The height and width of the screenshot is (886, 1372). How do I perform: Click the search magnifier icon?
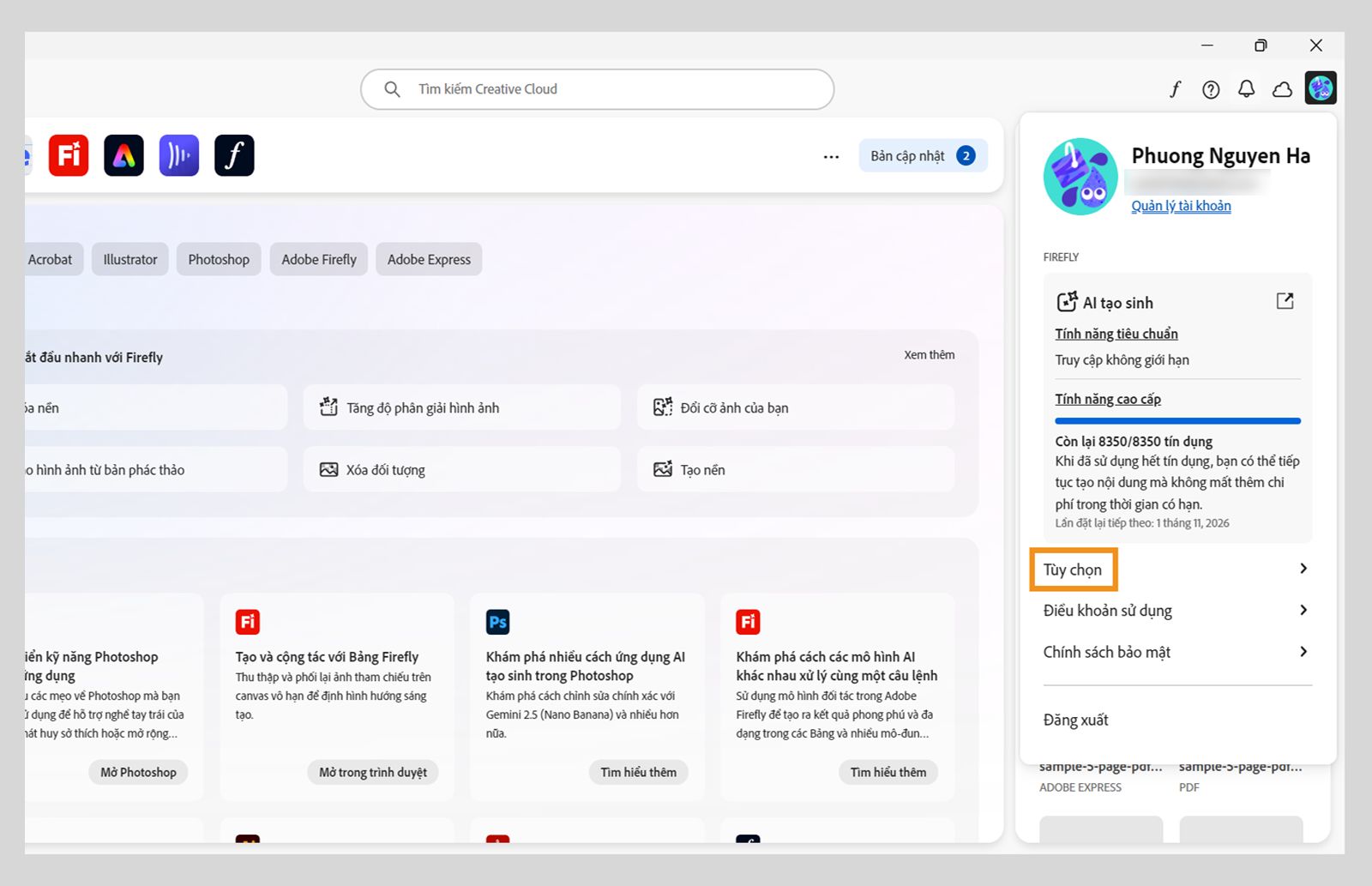[x=392, y=89]
